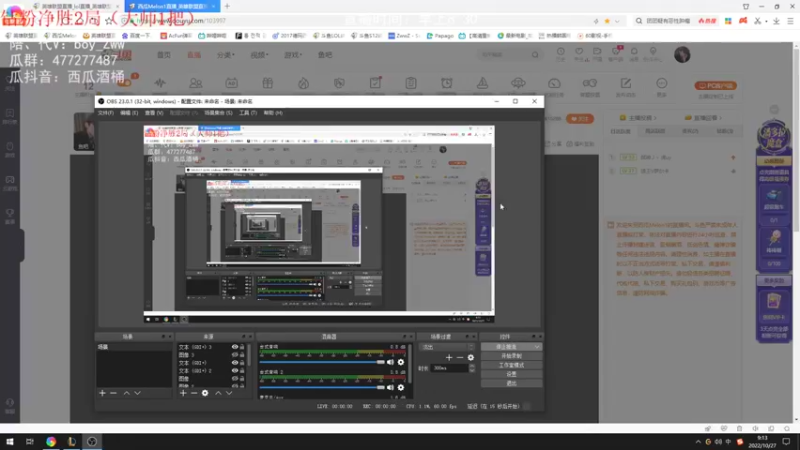This screenshot has width=800, height=450.
Task: Adjust the 台式音响 2 volume slider
Action: tap(321, 388)
